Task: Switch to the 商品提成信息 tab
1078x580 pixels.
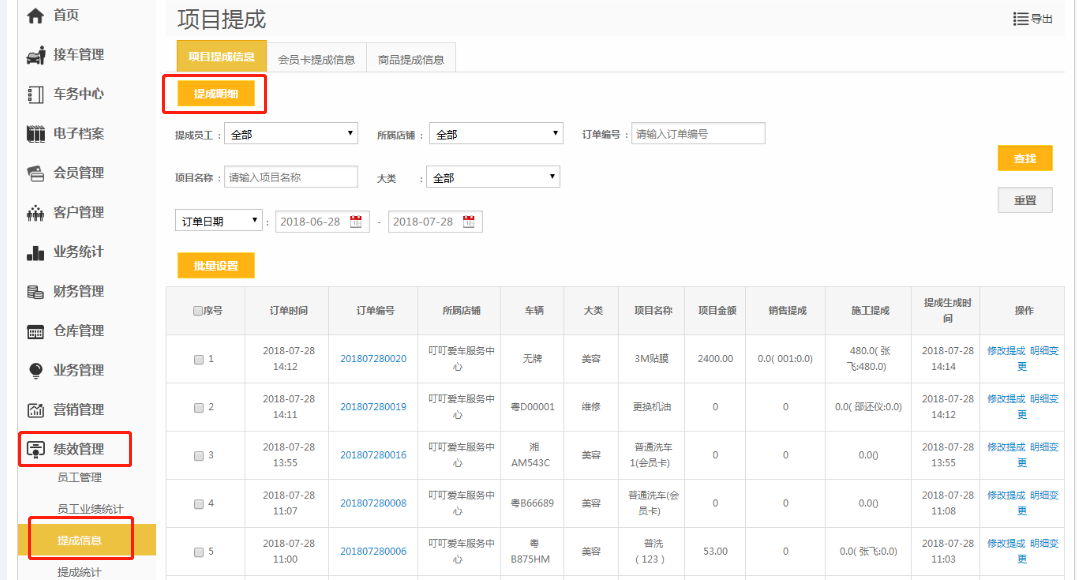Action: (411, 59)
